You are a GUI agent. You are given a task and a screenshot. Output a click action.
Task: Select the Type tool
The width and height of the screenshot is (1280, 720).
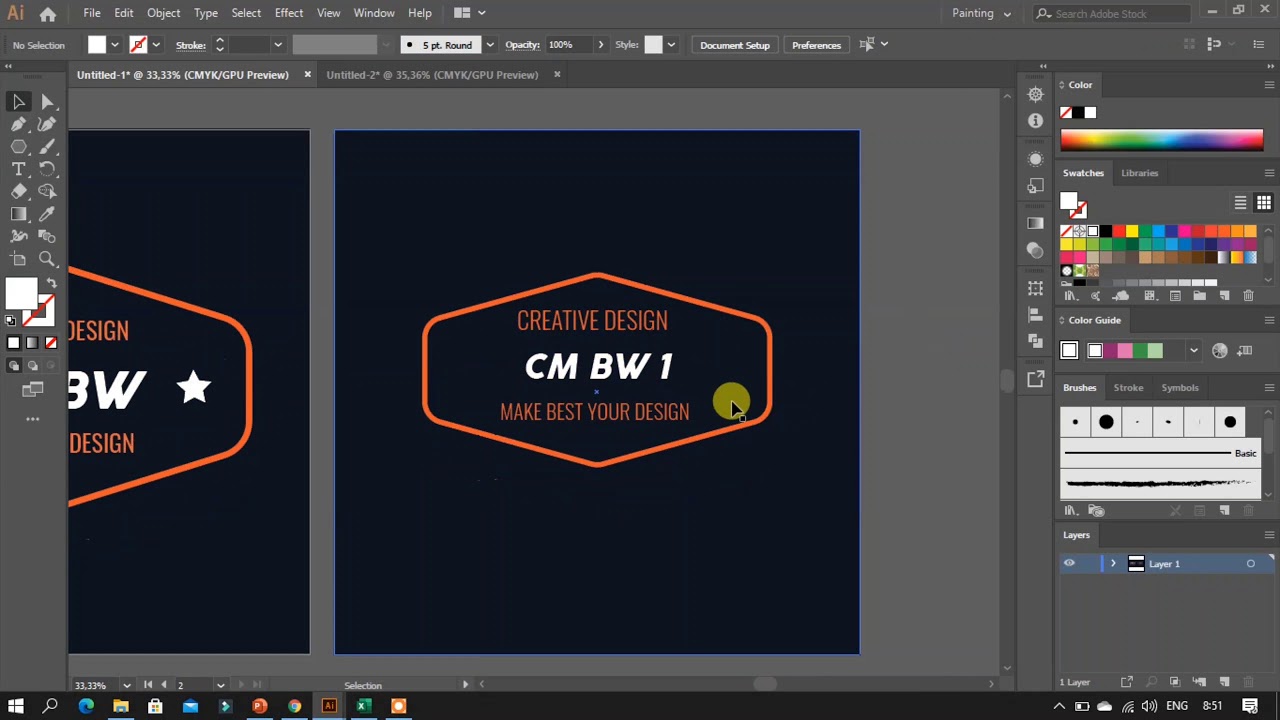click(x=18, y=169)
